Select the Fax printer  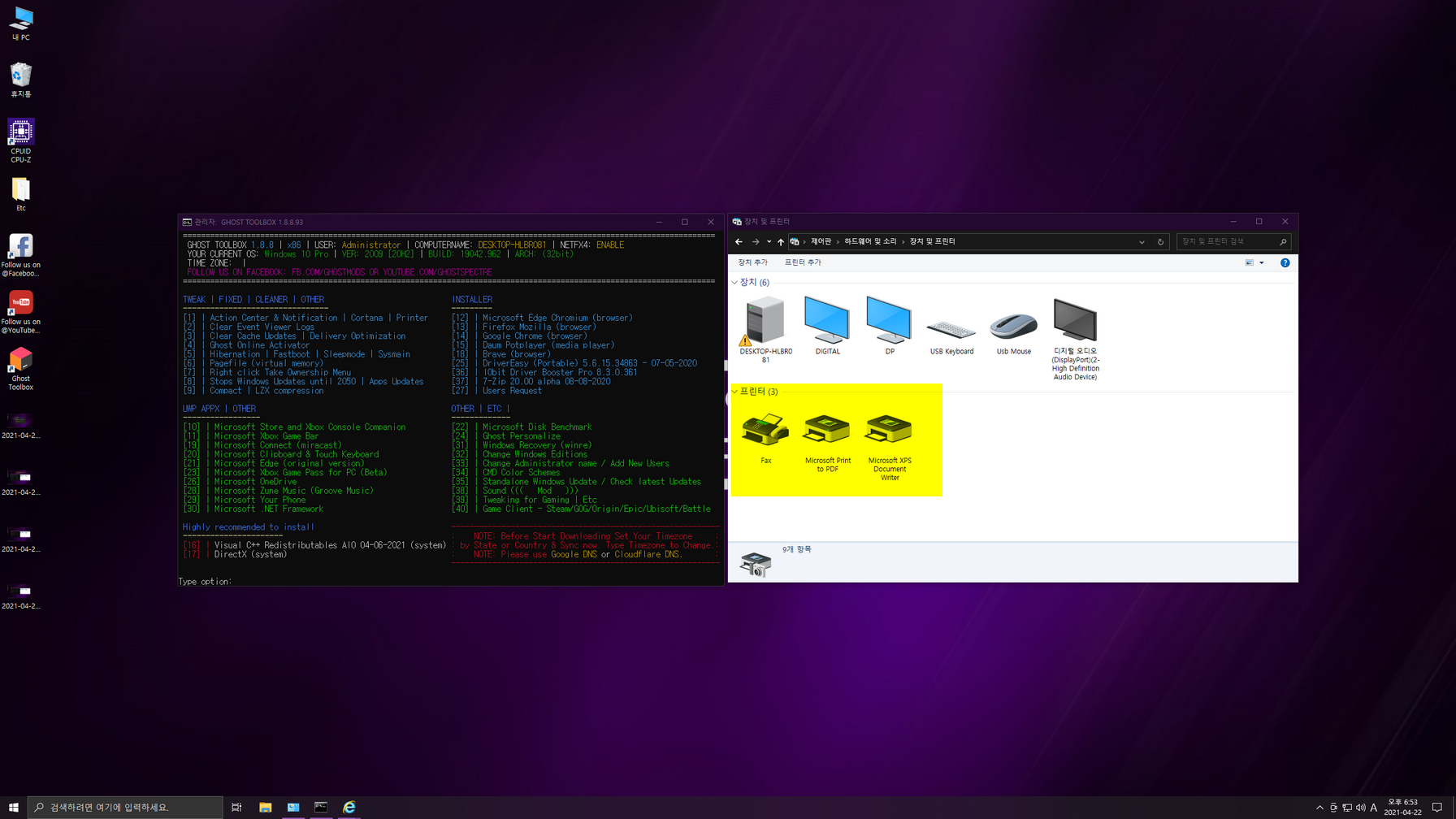click(x=765, y=439)
